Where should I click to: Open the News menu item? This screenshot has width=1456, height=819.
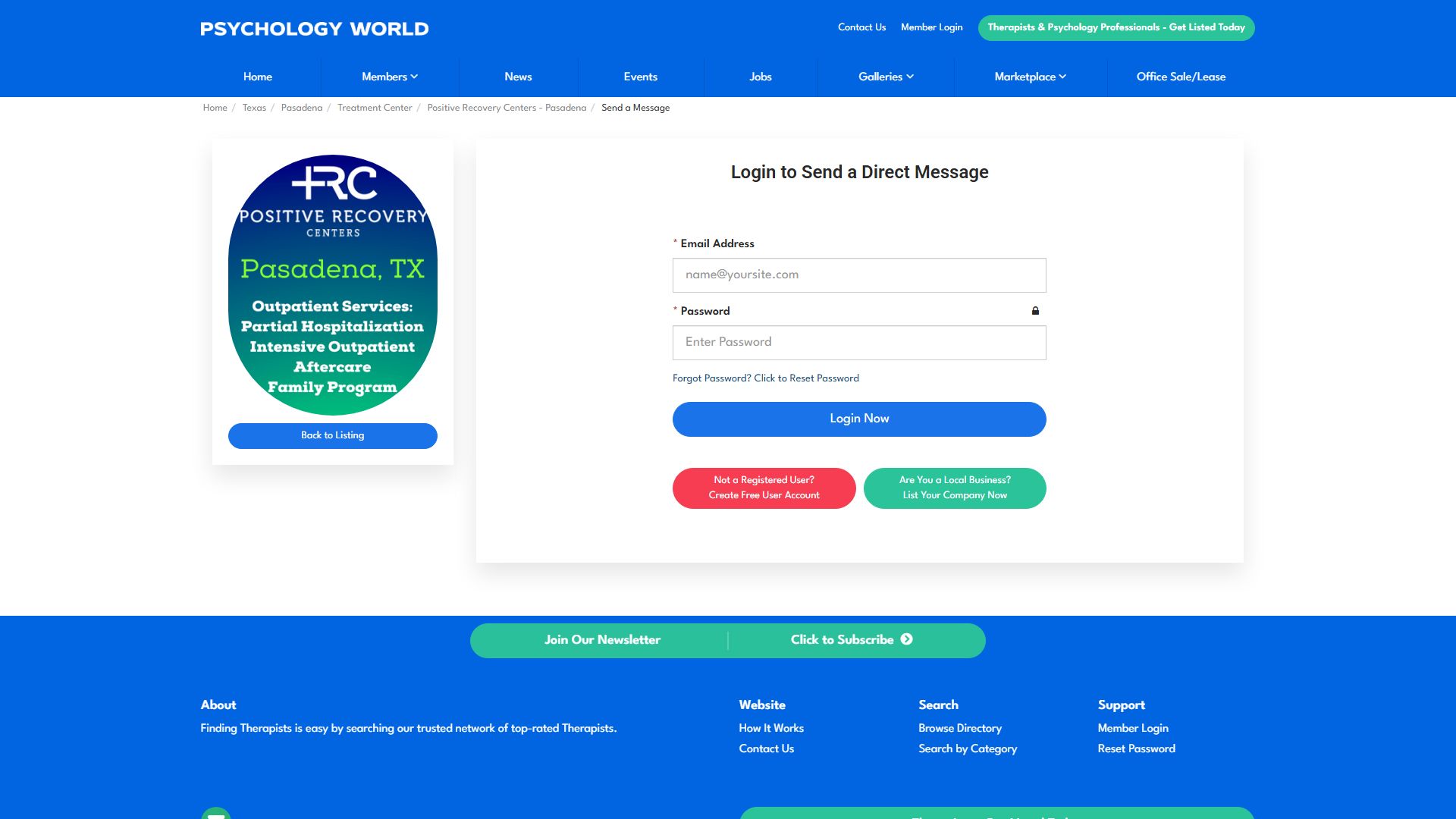coord(518,77)
